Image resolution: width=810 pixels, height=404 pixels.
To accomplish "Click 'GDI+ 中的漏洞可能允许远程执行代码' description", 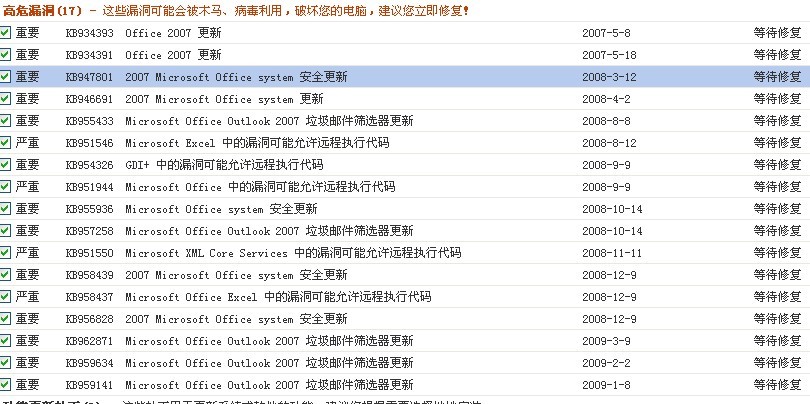I will 224,165.
